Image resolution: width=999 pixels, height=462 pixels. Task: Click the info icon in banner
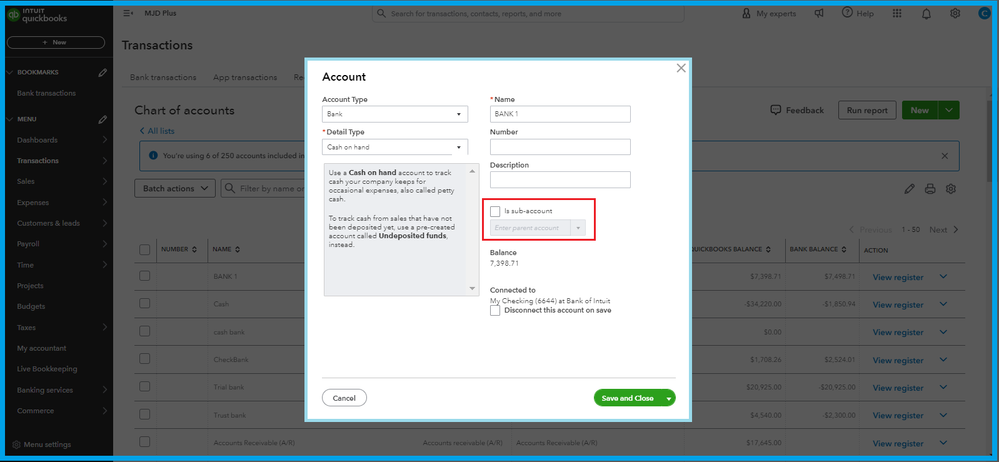[x=153, y=155]
